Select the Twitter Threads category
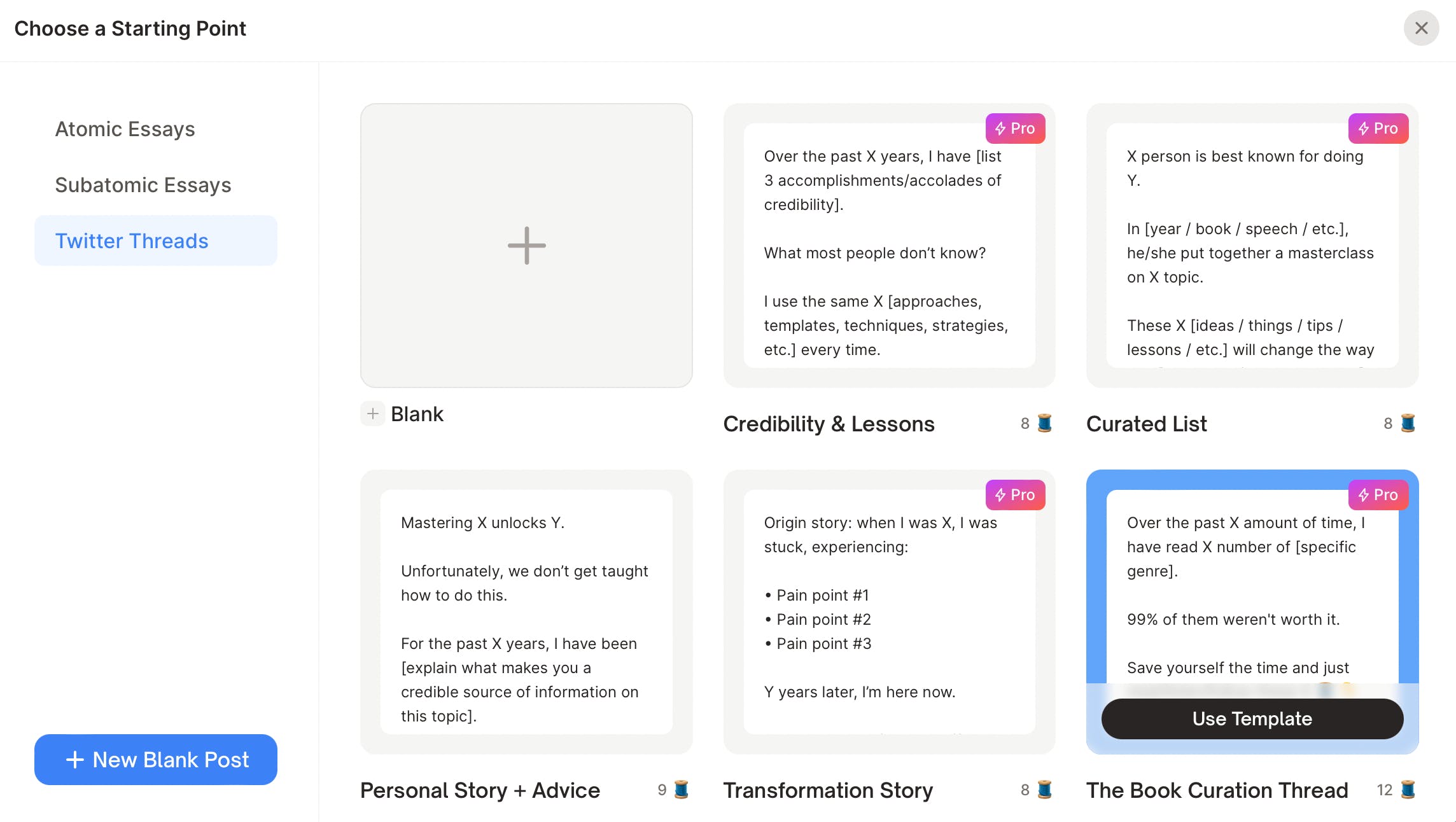 [x=132, y=241]
